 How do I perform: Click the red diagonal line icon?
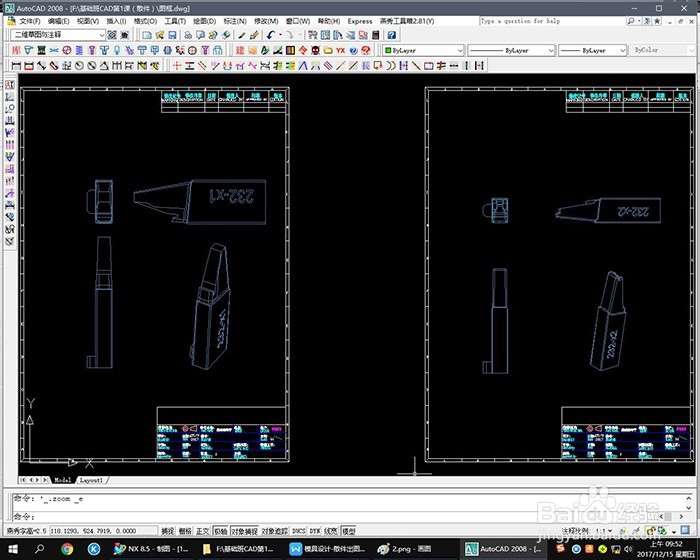[416, 66]
